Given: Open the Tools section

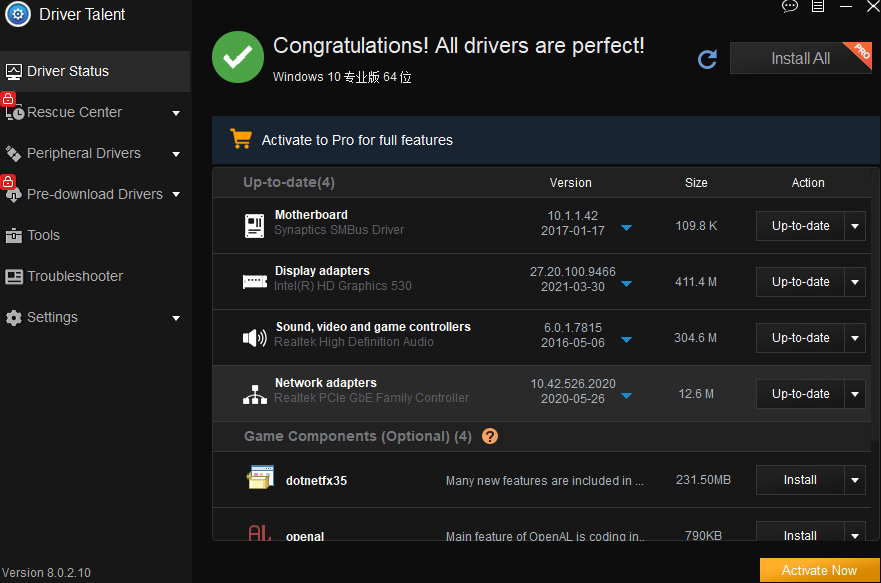Looking at the screenshot, I should (x=43, y=235).
